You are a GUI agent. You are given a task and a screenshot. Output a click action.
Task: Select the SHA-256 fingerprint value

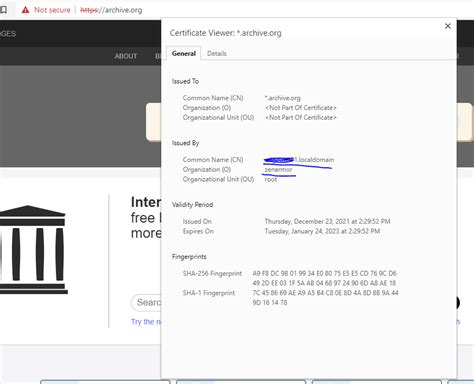[324, 278]
